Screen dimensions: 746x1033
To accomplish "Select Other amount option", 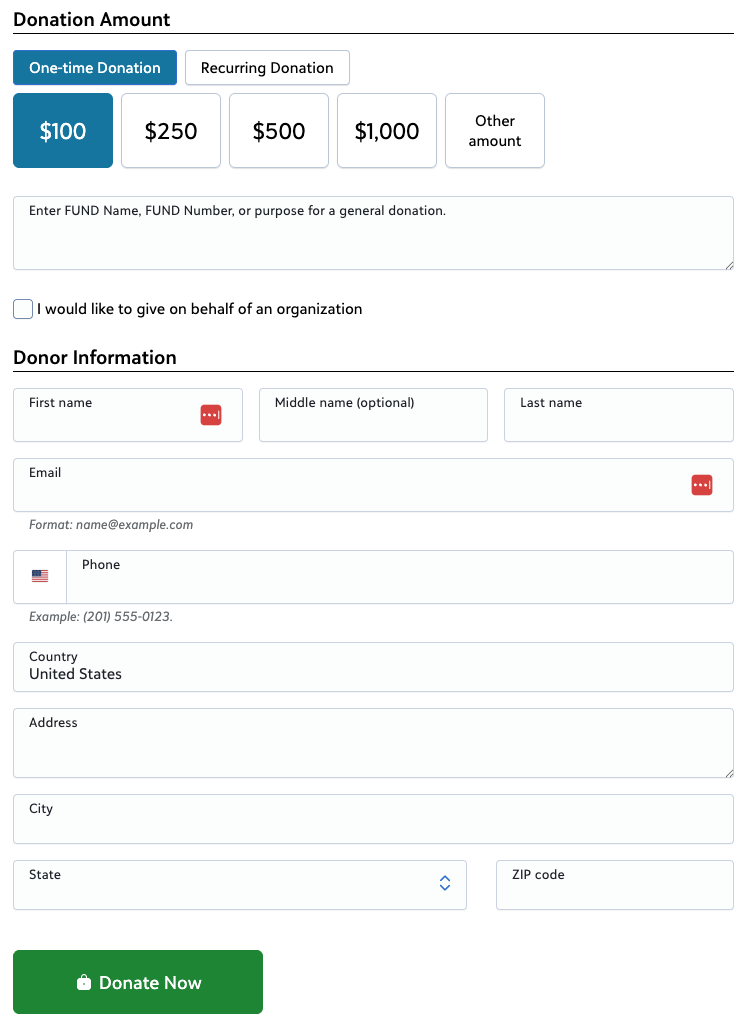I will (x=495, y=130).
